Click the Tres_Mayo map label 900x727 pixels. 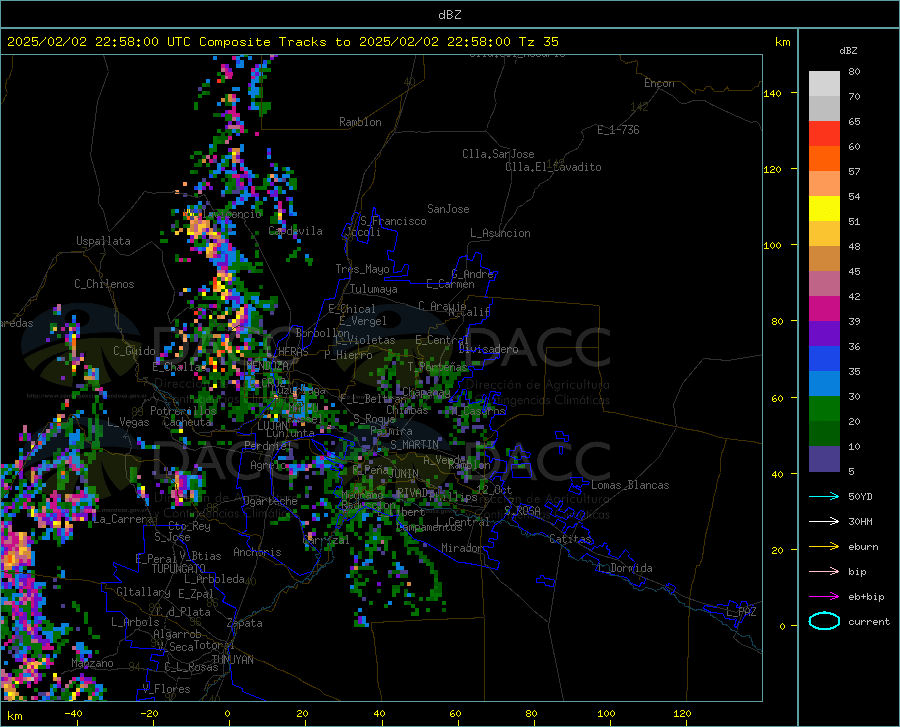[362, 269]
